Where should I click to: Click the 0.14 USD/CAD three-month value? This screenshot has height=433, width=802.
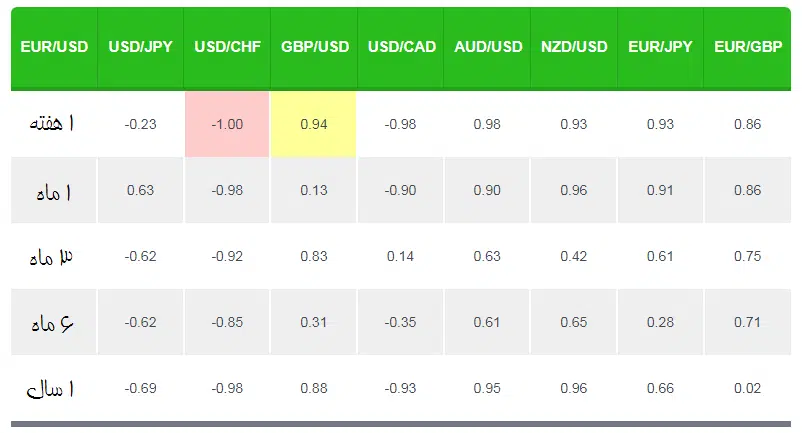tap(400, 256)
